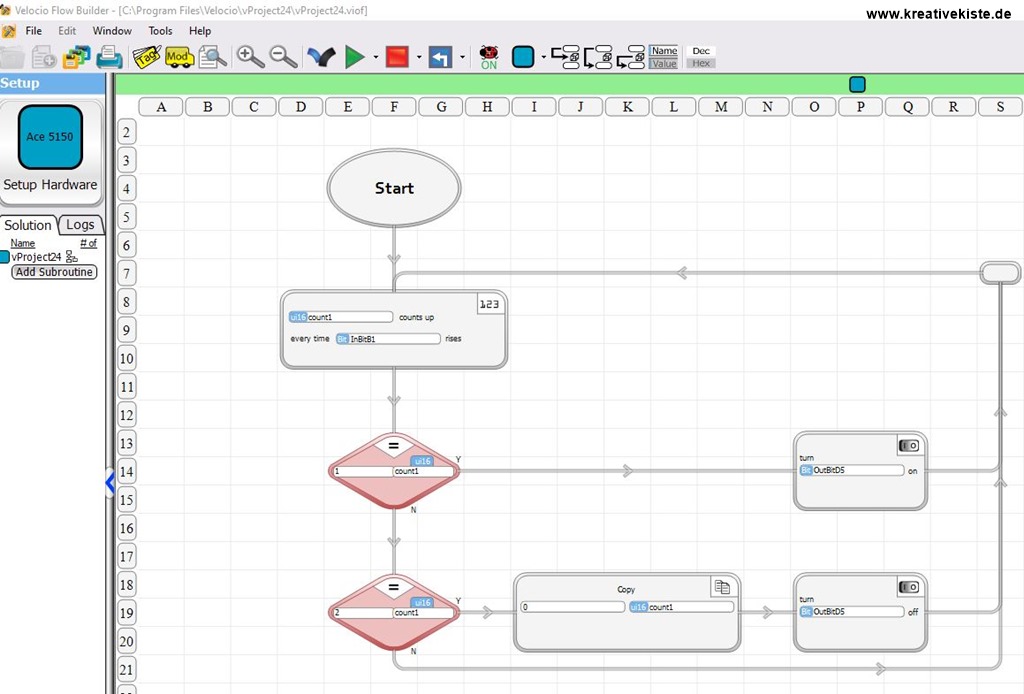Click the Zoom Out magnifier icon
Screen dimensions: 1024x694
tap(282, 57)
